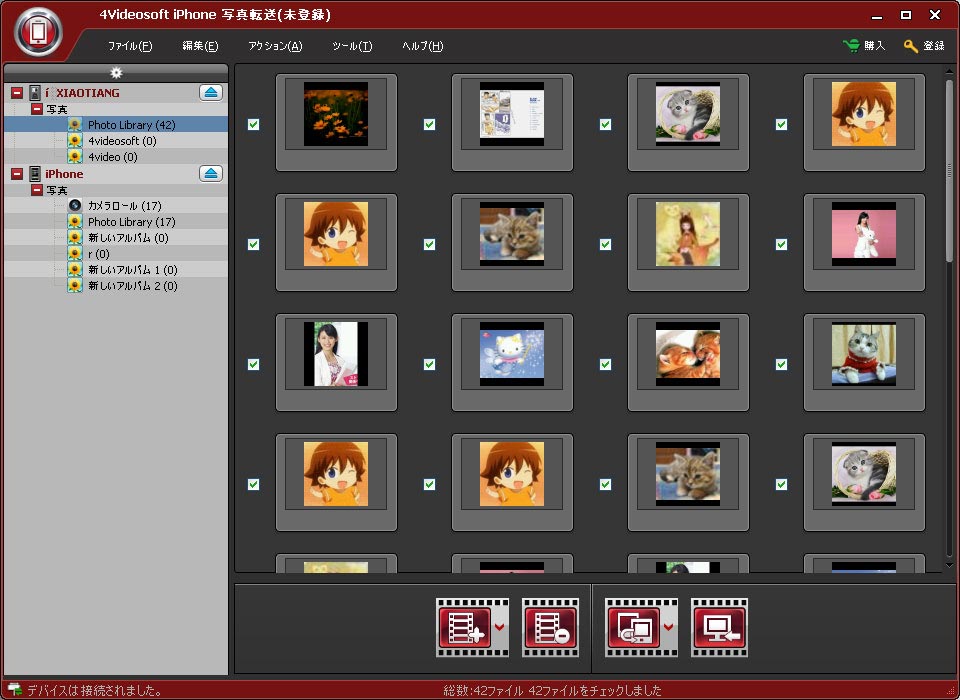Open the add photo dropdown arrow

pos(499,628)
